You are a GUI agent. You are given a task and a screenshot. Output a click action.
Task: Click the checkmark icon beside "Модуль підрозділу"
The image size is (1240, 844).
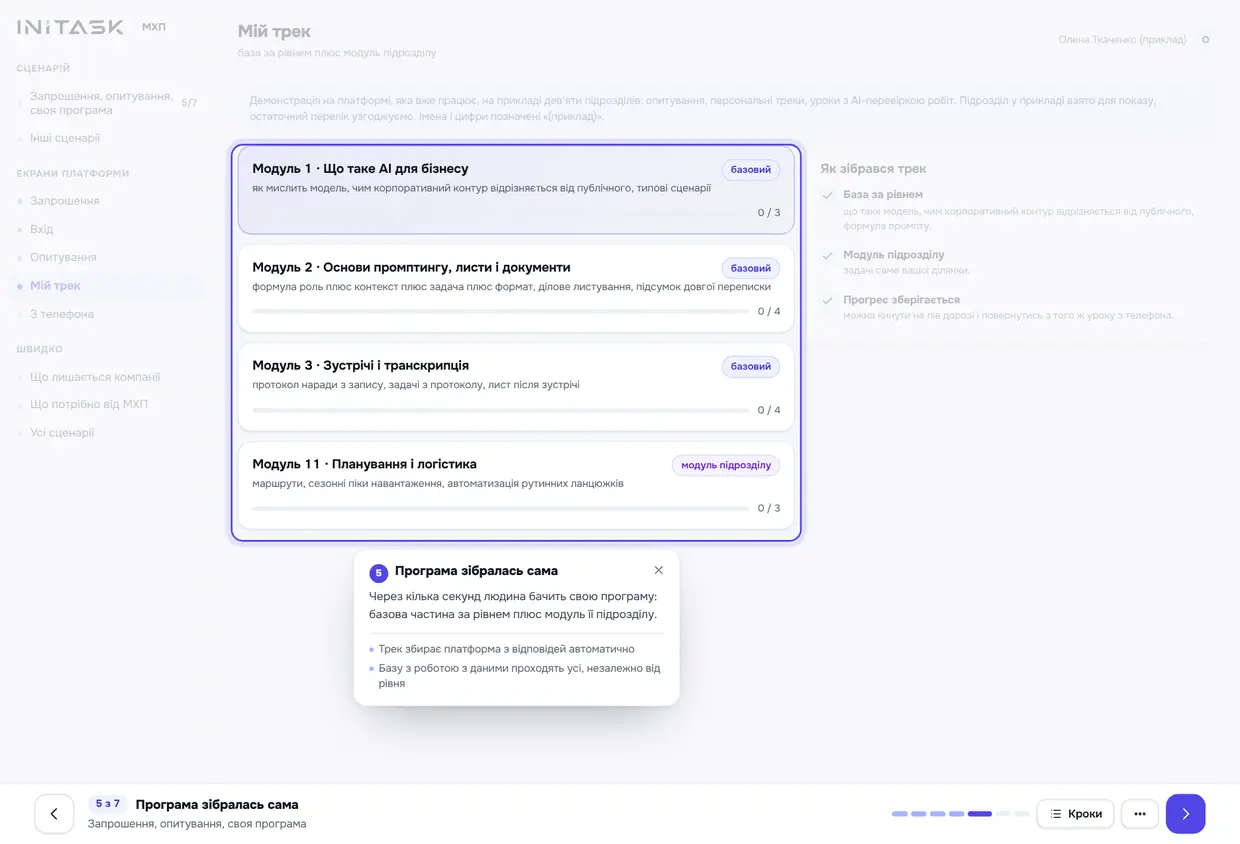pos(827,255)
